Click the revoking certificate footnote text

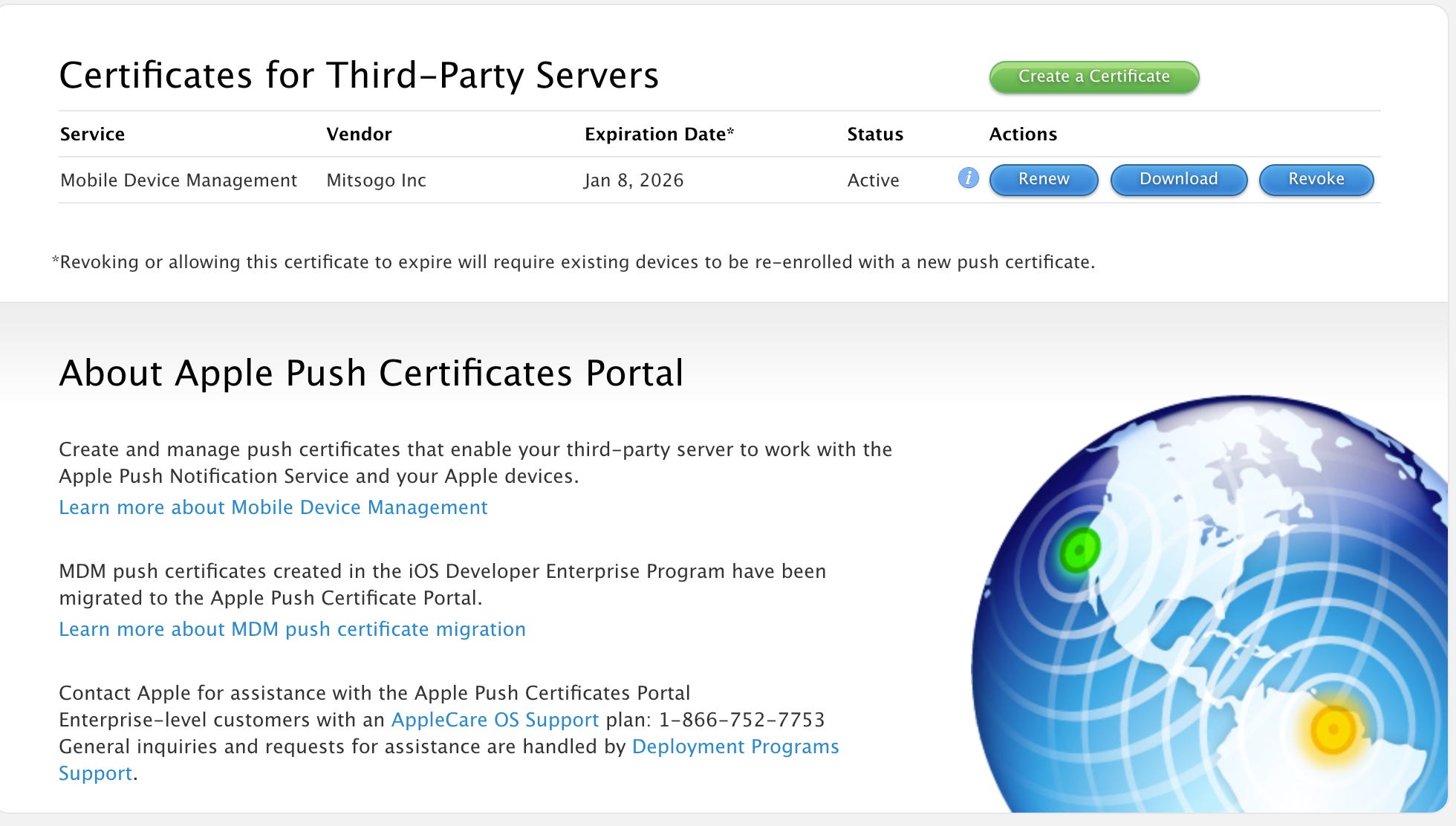click(x=573, y=262)
